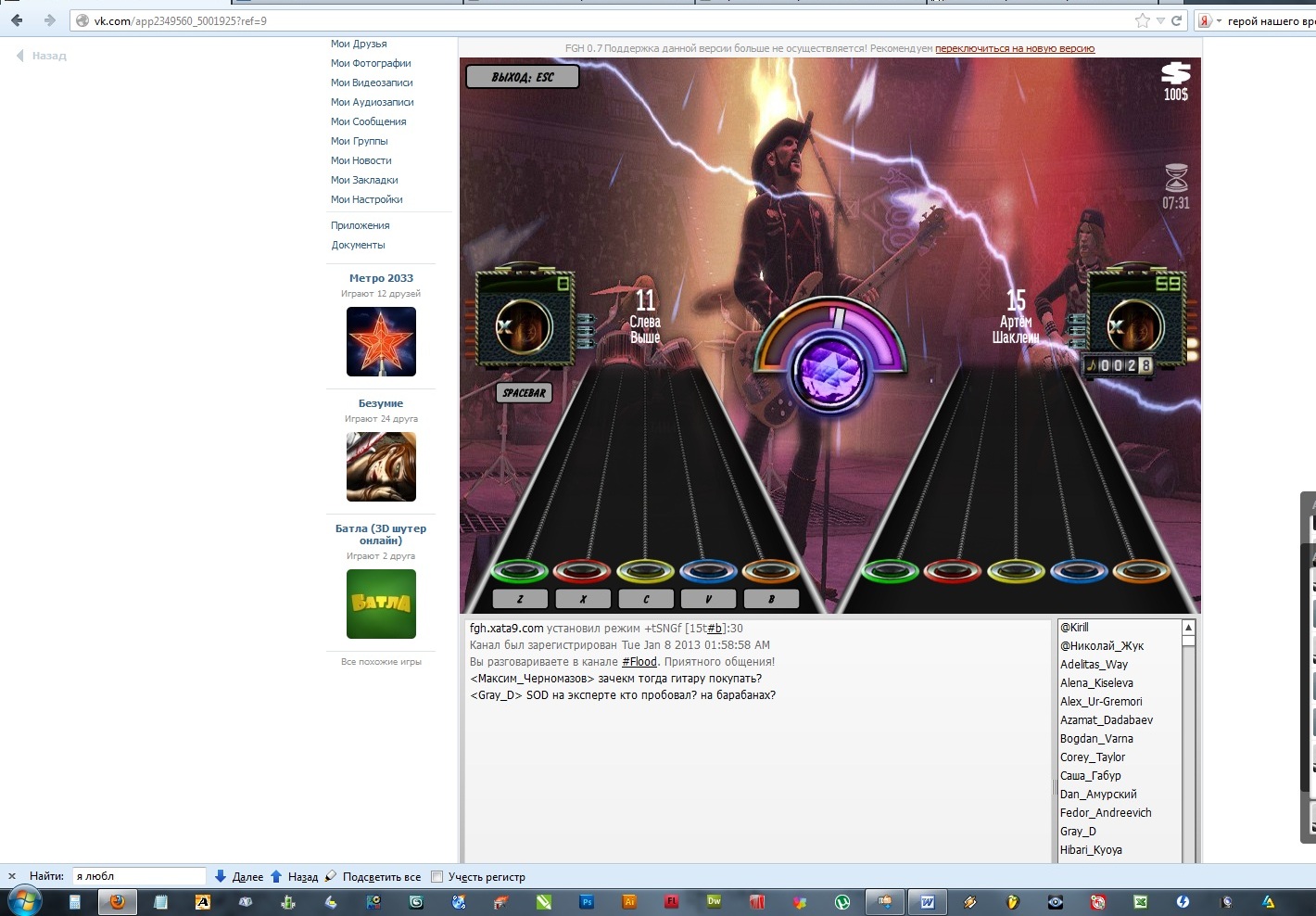The image size is (1316, 916).
Task: Click переключиться на новую версию link
Action: pos(1015,48)
